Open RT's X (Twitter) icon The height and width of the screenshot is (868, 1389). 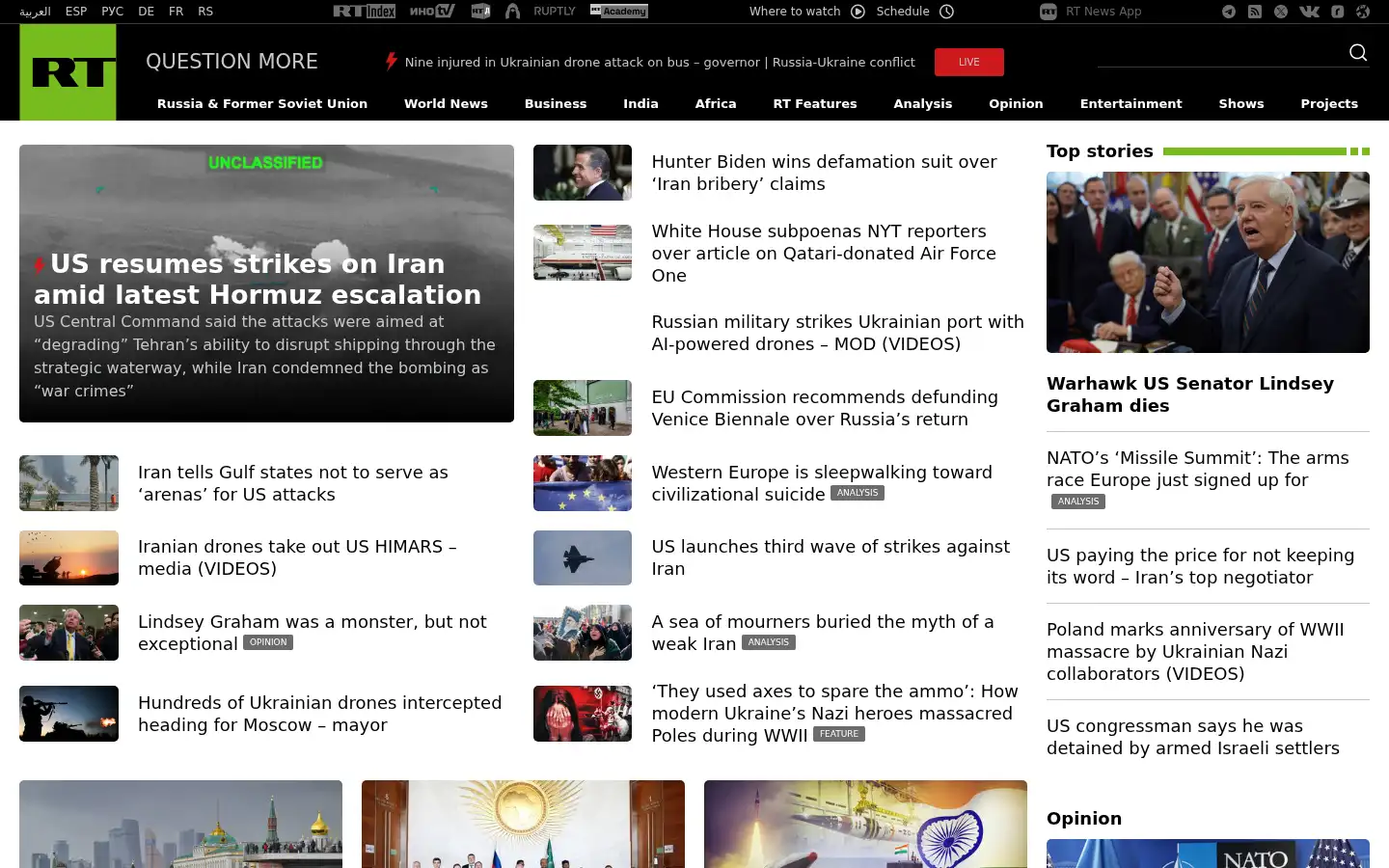tap(1281, 12)
